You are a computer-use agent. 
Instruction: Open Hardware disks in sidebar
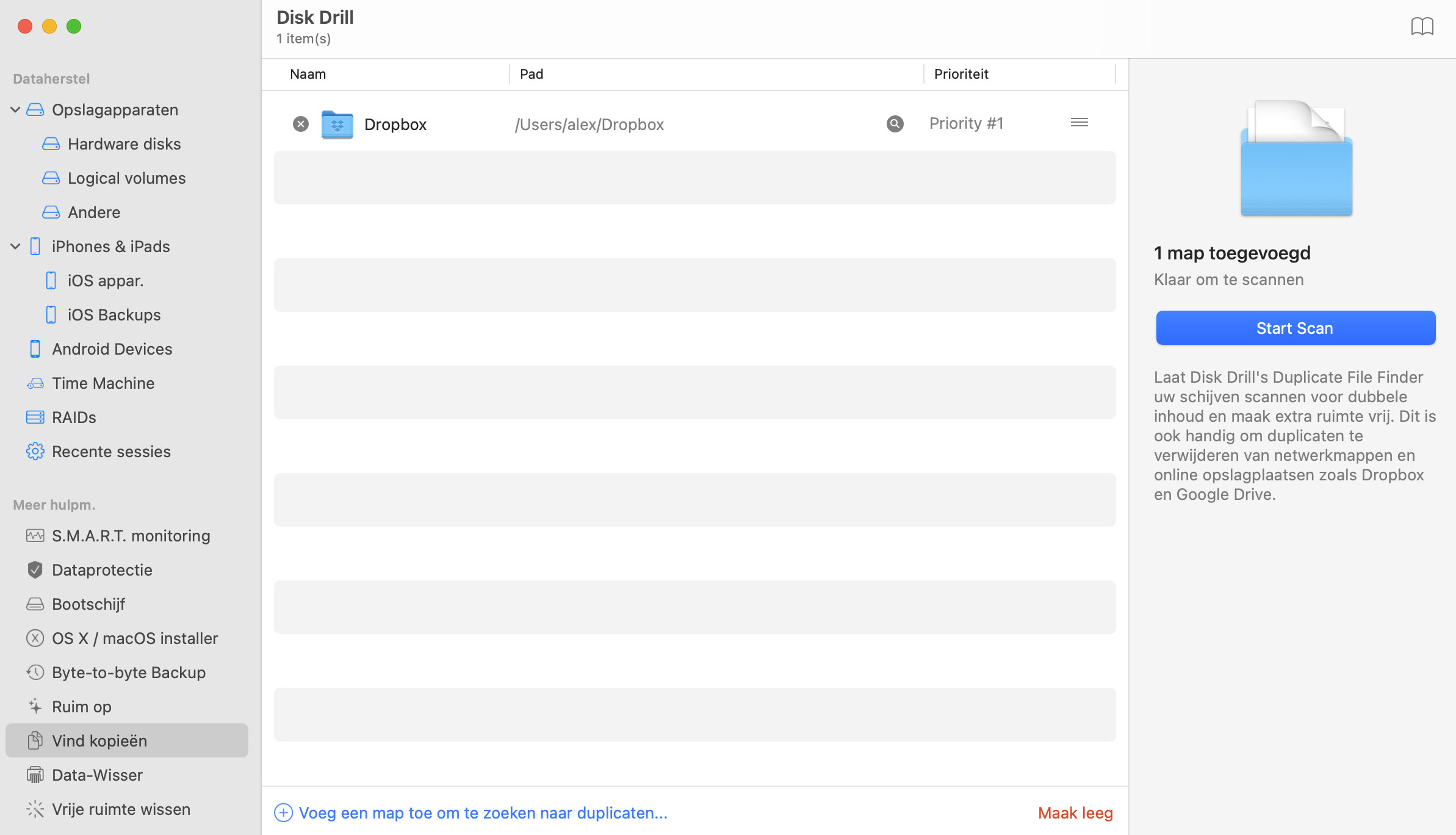[124, 144]
